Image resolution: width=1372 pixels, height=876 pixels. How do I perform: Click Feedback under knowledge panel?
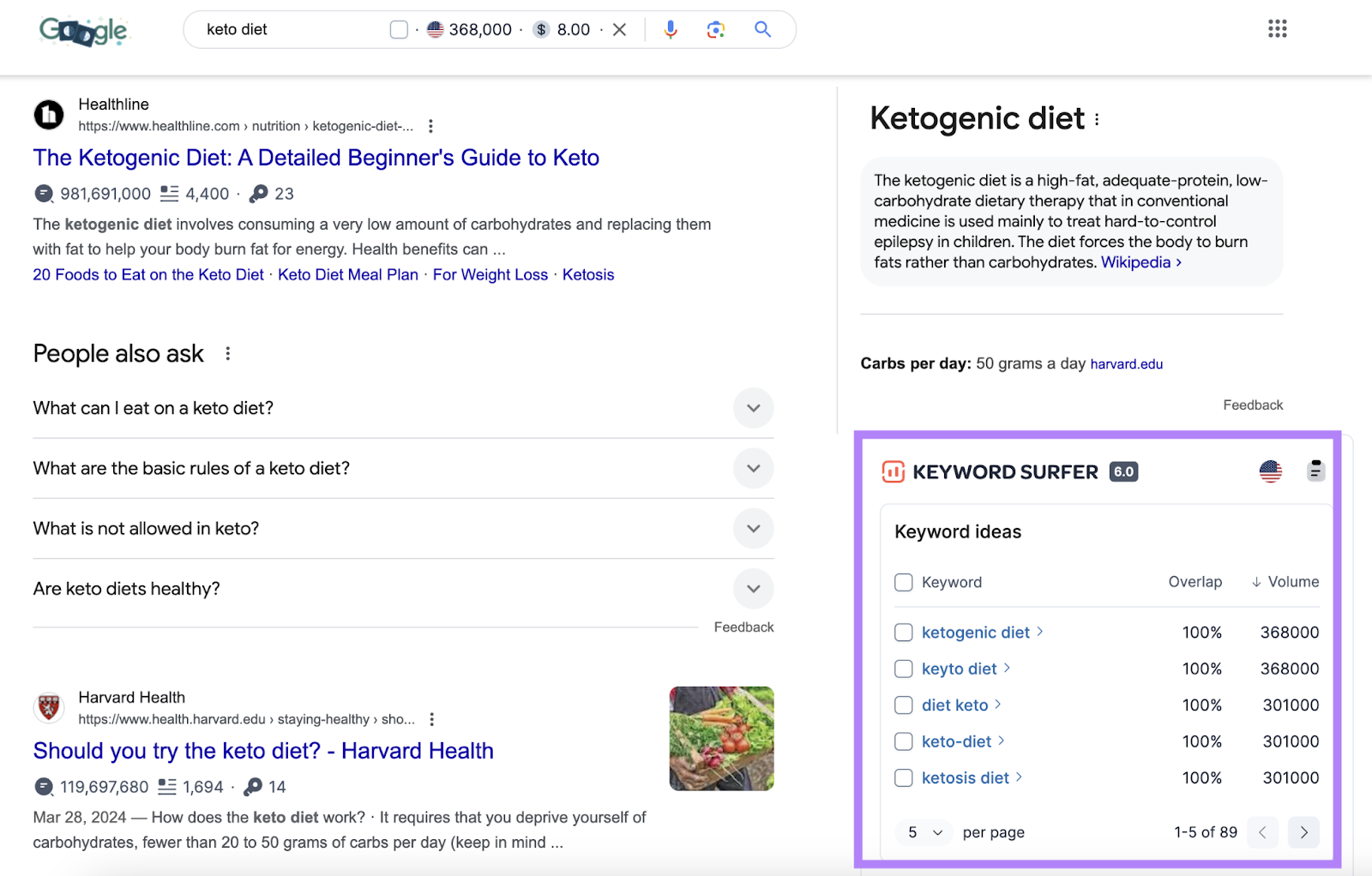[1253, 405]
